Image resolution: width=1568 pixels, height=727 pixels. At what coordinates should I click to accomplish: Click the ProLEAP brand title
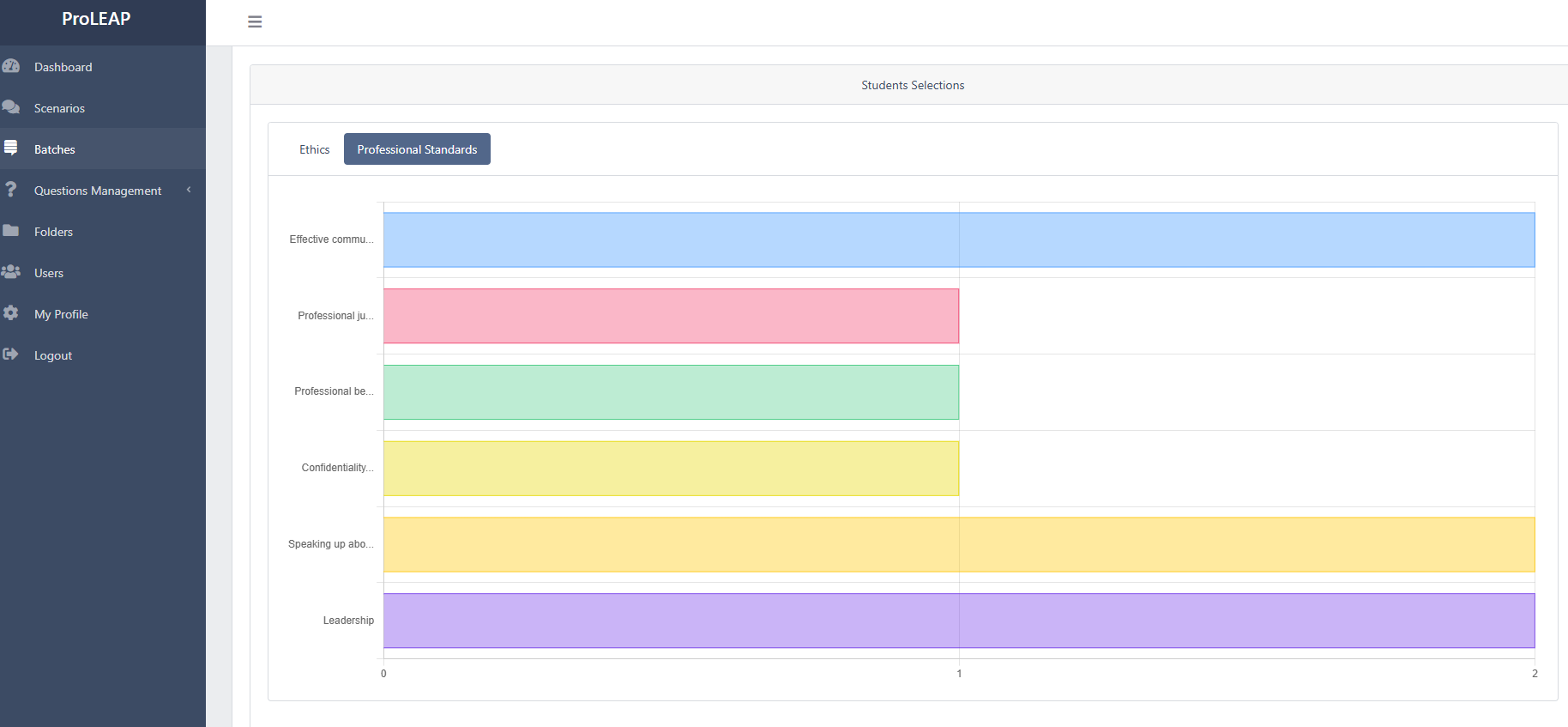tap(96, 19)
